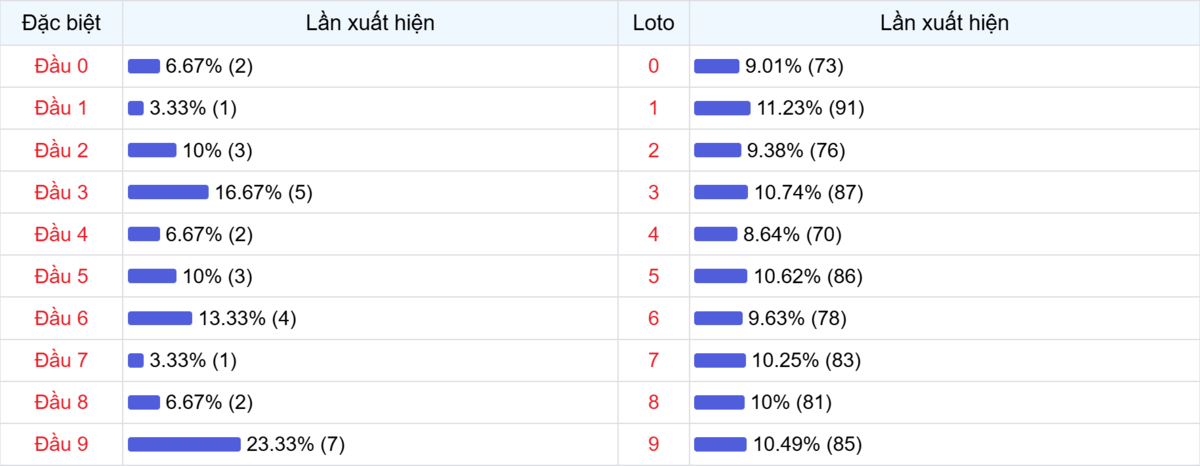
Task: Click the 'Đặc biệt' column header
Action: click(x=61, y=23)
